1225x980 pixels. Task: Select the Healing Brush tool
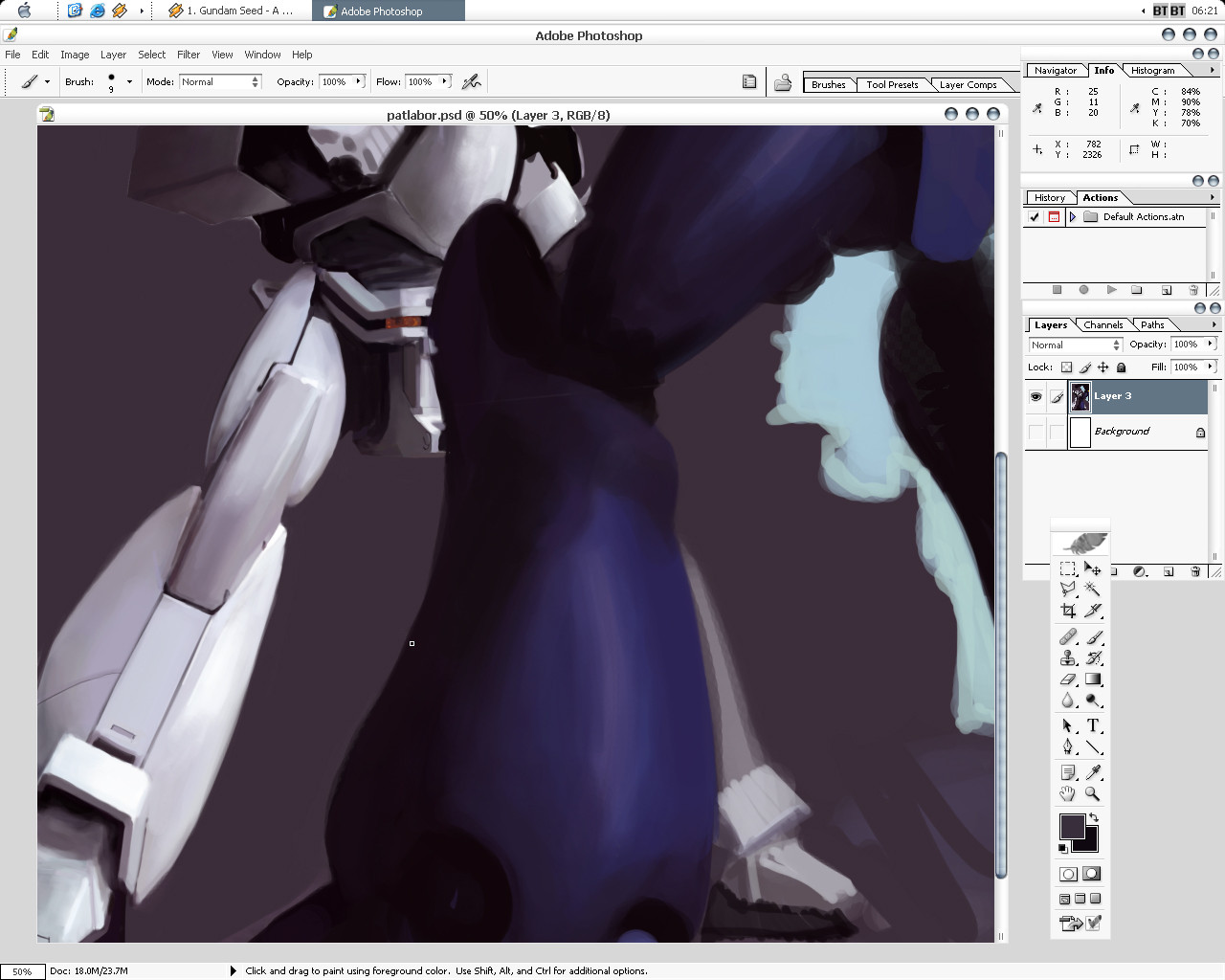(x=1068, y=637)
